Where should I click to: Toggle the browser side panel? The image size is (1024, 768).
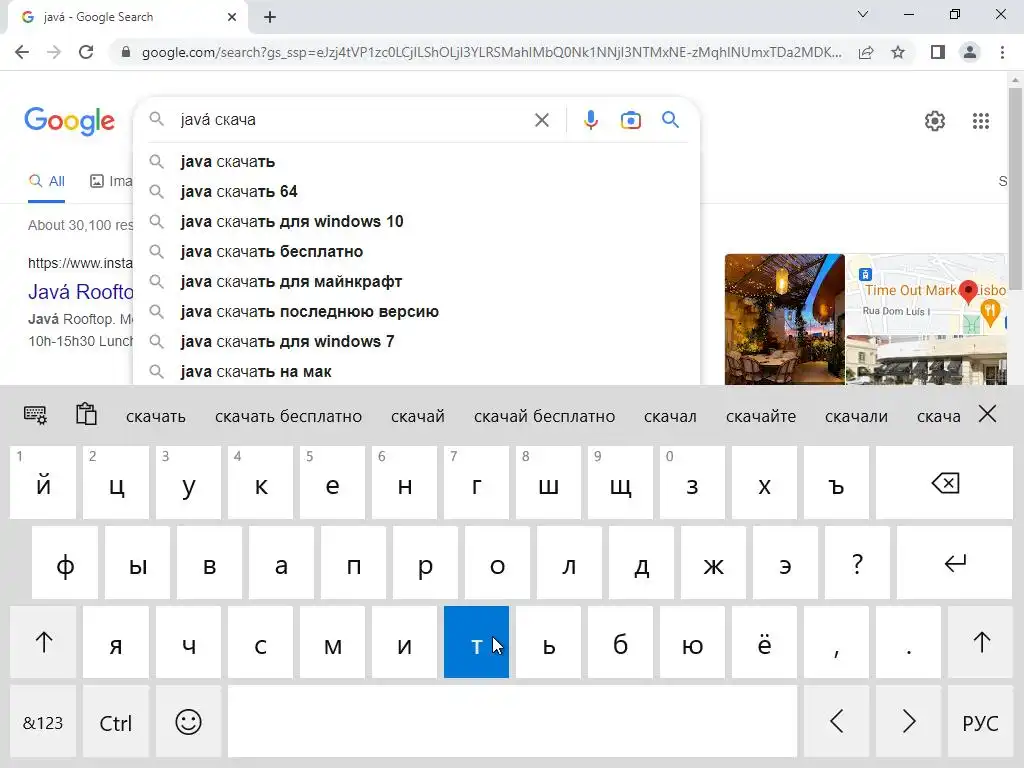tap(938, 52)
